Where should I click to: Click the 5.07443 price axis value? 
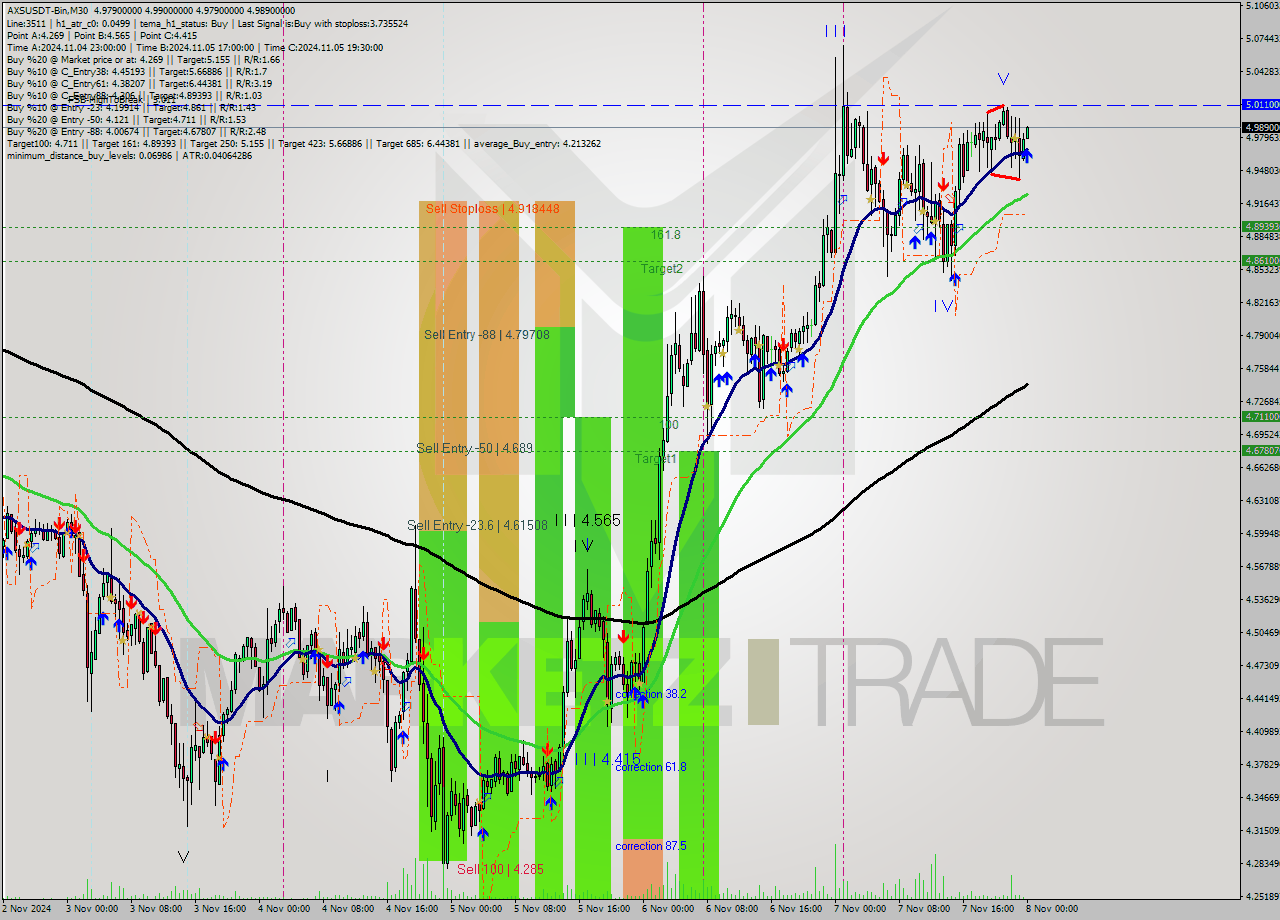[x=1261, y=38]
